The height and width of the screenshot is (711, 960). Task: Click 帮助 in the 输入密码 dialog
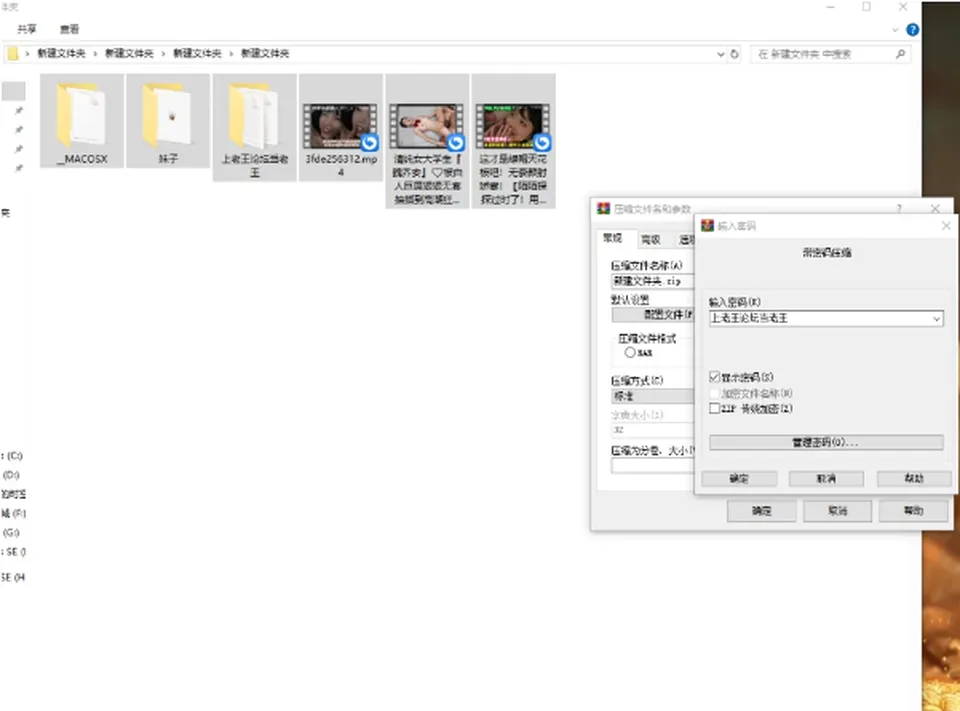[914, 478]
